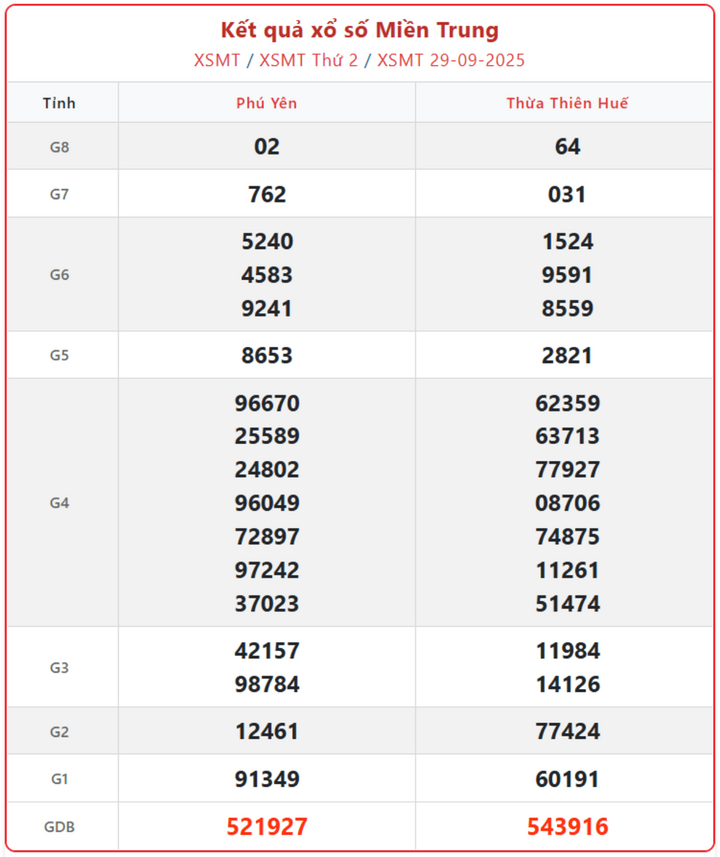Screen dimensions: 720x857
Task: Click the Thừa Thiên Huế column header
Action: pos(567,103)
